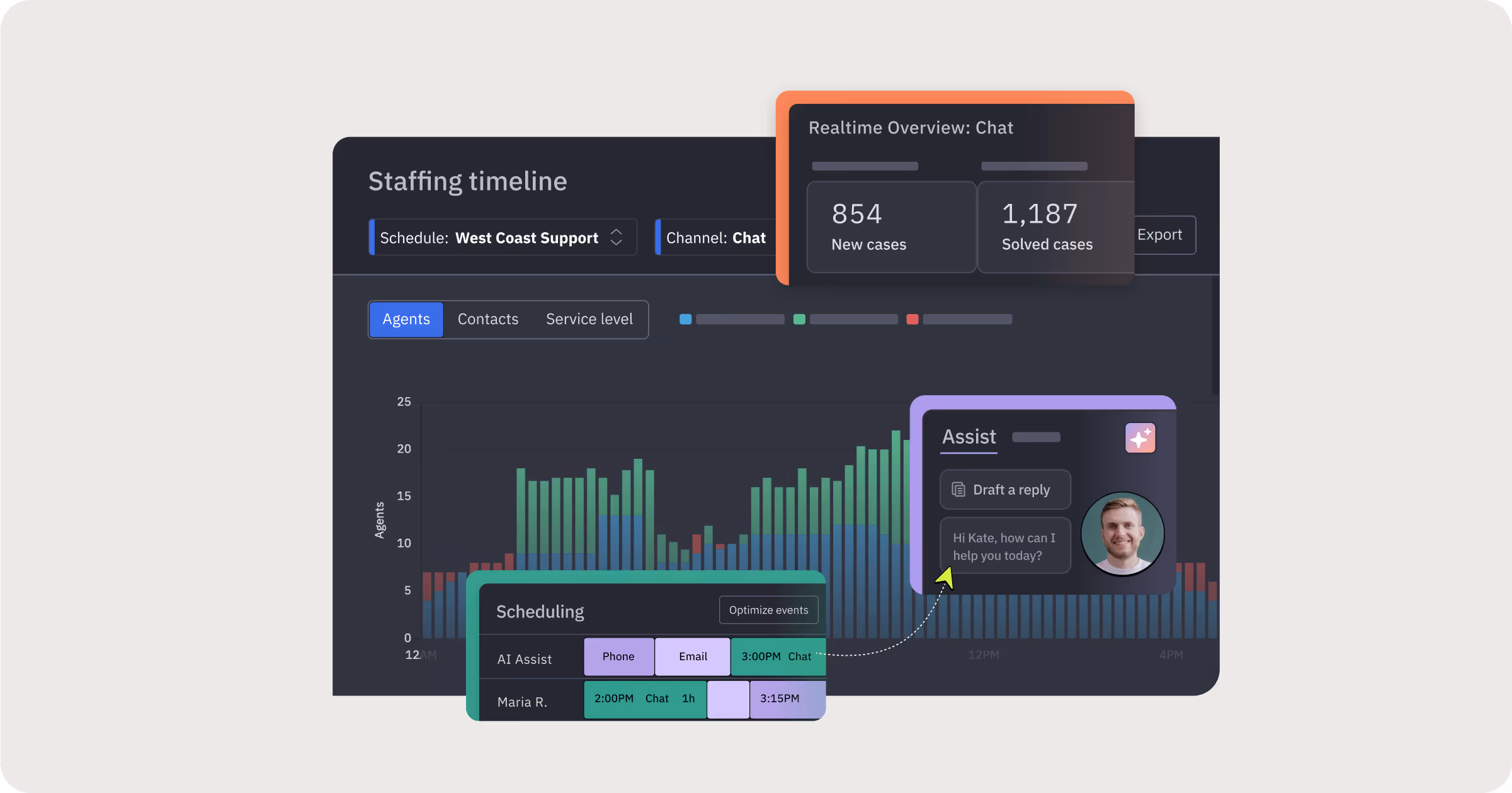The width and height of the screenshot is (1512, 793).
Task: Toggle the red legend series square
Action: click(x=912, y=319)
